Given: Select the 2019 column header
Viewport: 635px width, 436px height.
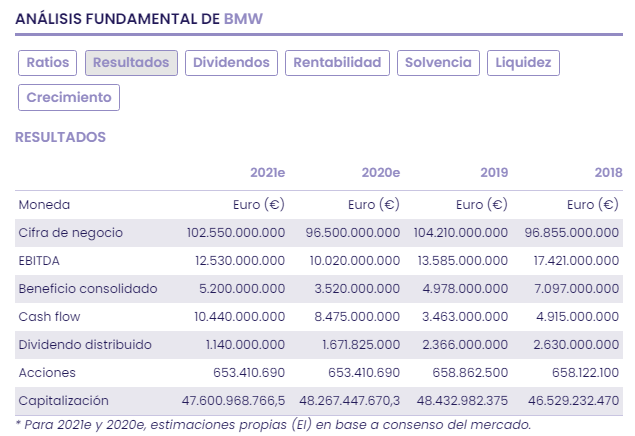Looking at the screenshot, I should (494, 172).
